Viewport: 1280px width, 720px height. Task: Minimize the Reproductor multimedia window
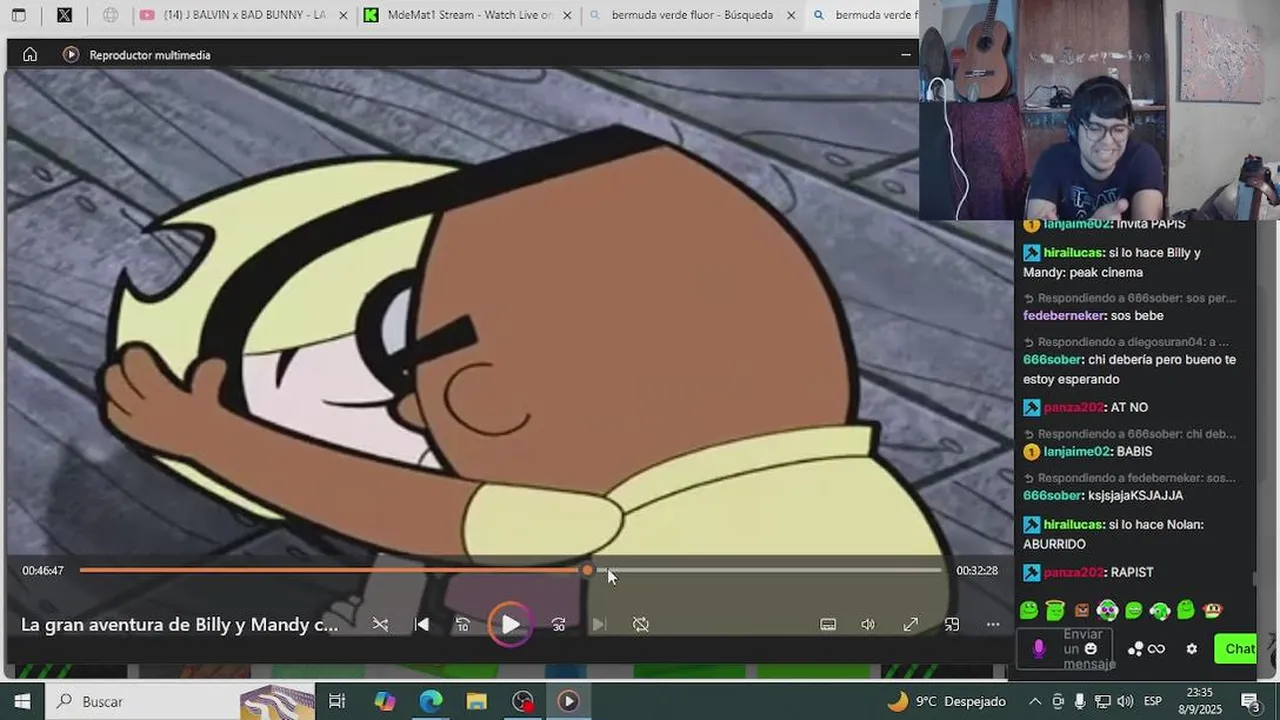(905, 54)
